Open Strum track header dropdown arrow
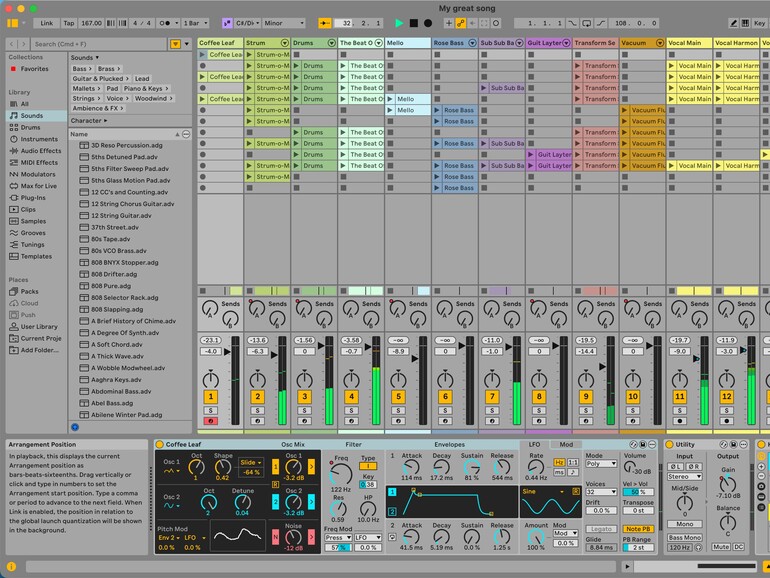Viewport: 770px width, 578px height. pos(284,43)
